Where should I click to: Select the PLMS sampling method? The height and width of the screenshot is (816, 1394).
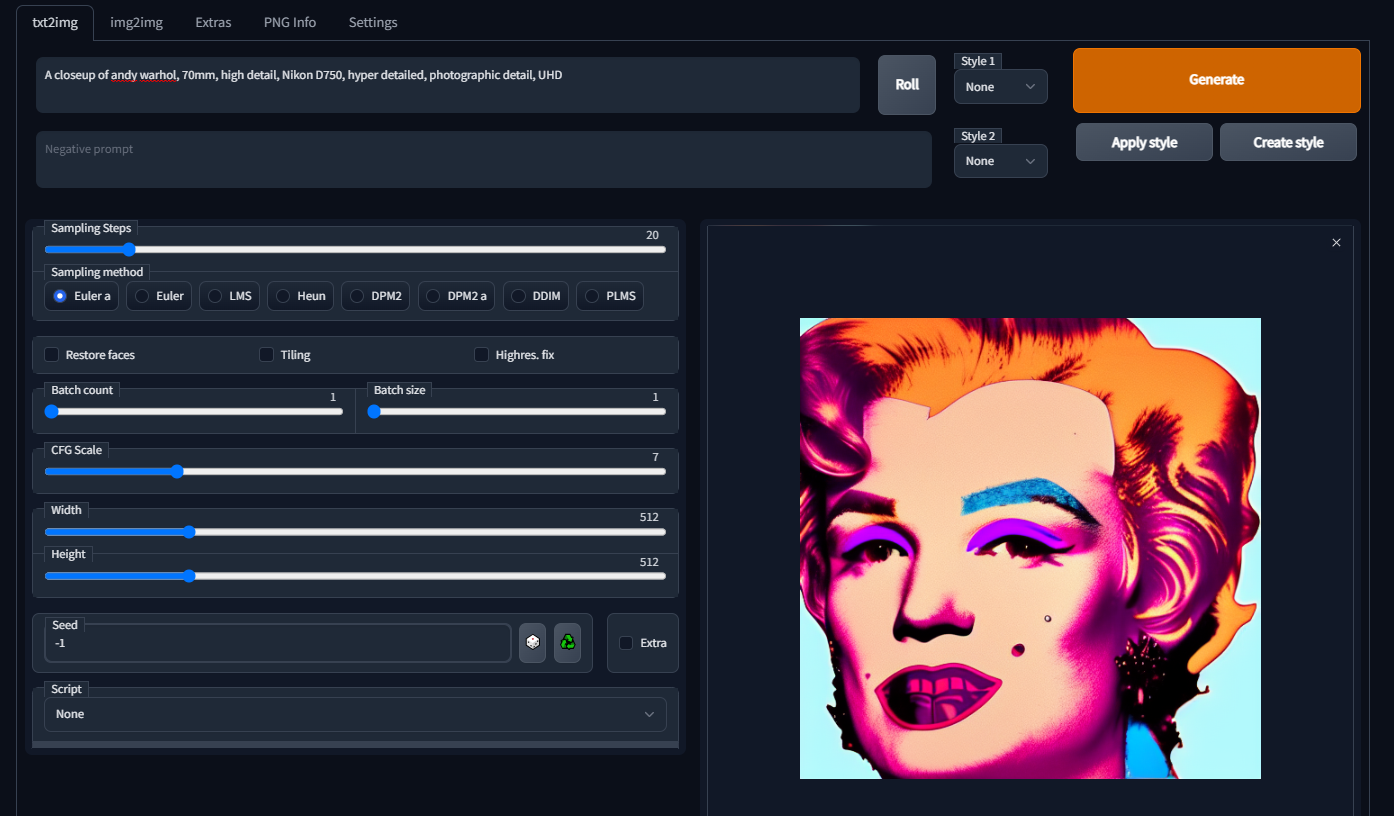[610, 296]
